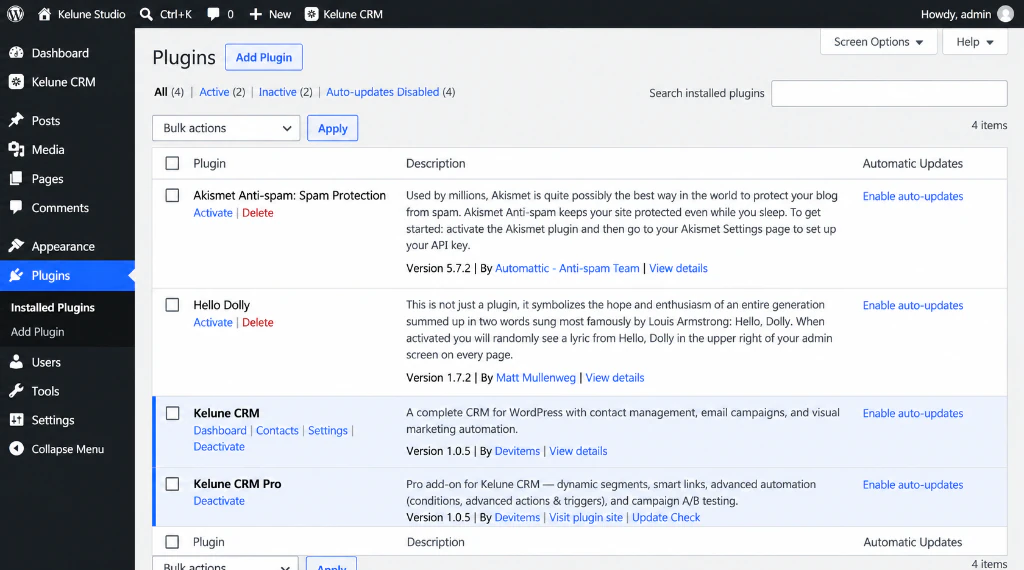Enable auto-updates for Kelune CRM Pro

click(x=913, y=484)
